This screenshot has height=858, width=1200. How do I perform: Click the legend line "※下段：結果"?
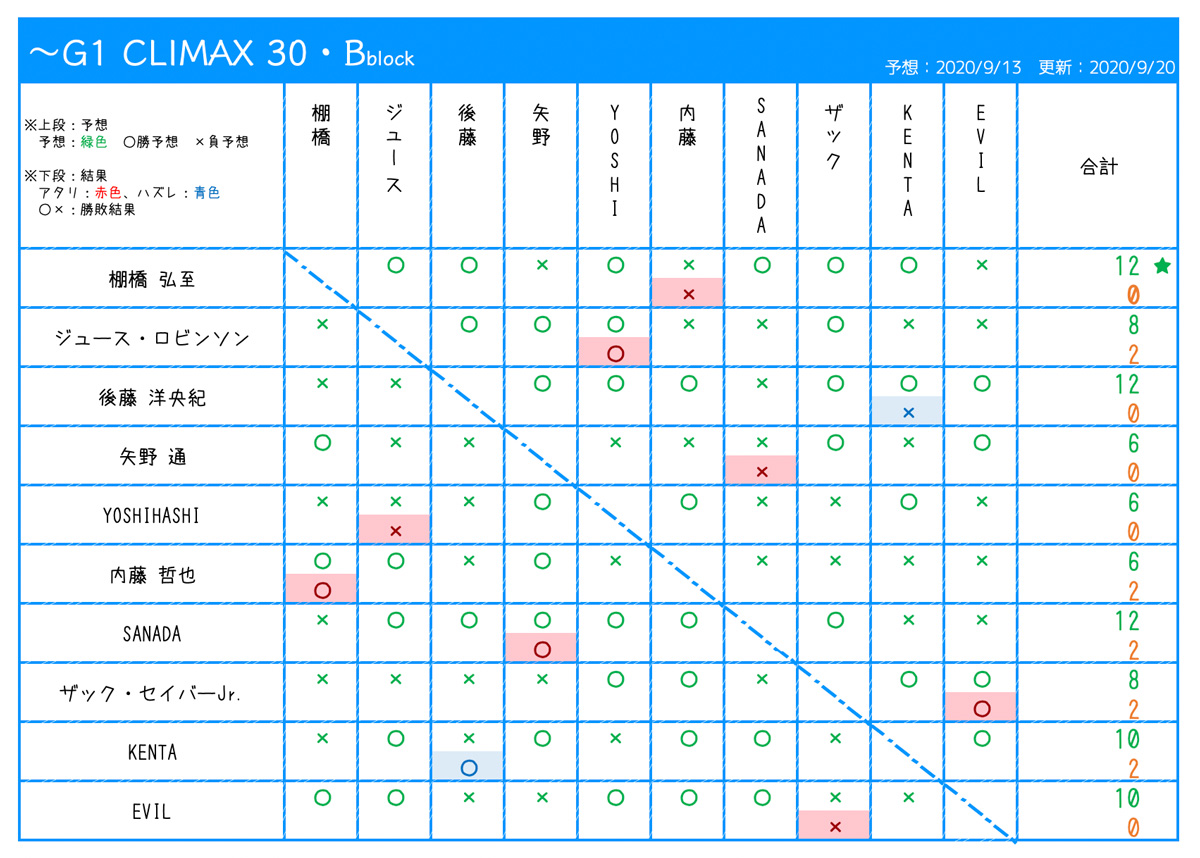click(66, 176)
